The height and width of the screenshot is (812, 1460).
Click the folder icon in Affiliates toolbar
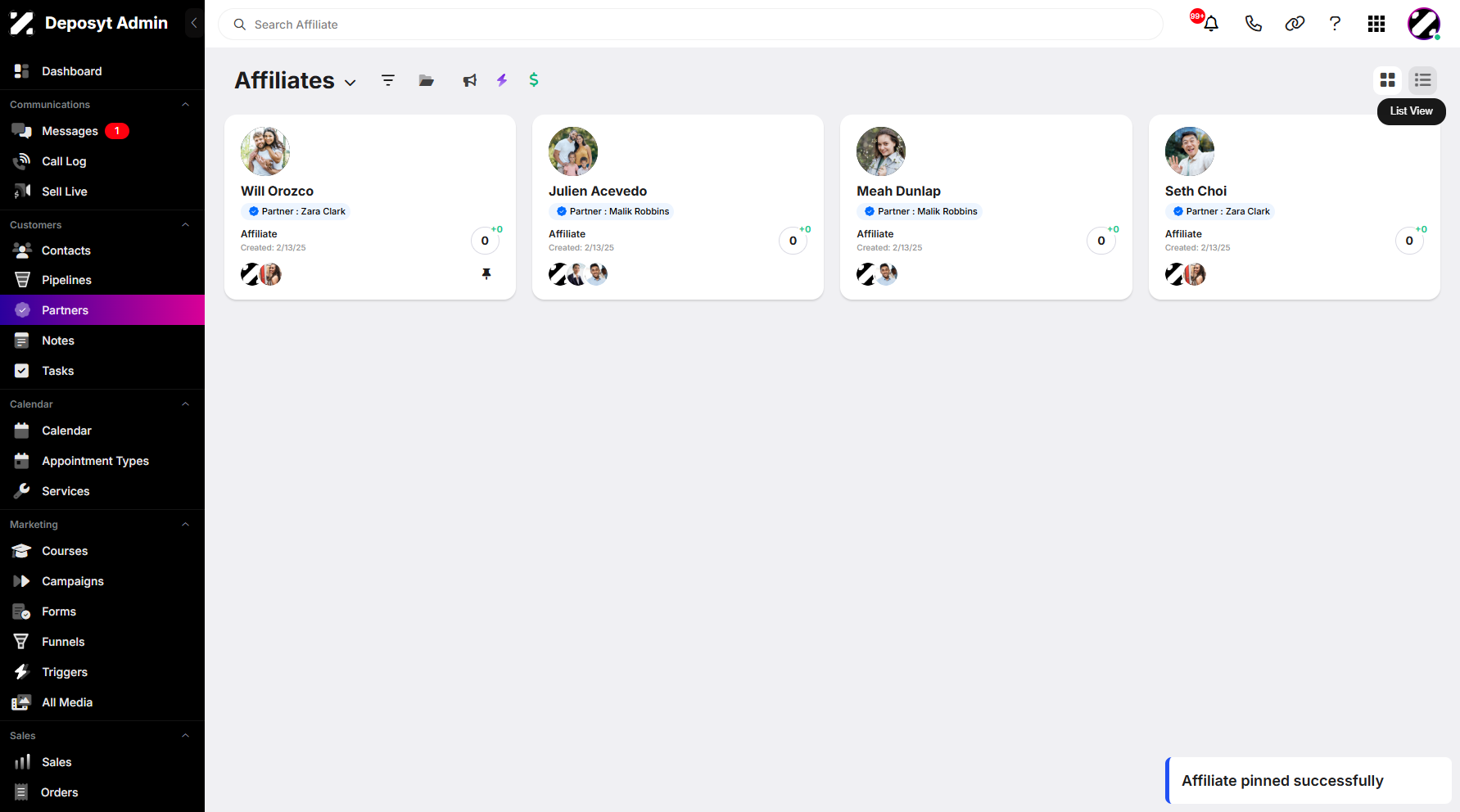(427, 80)
